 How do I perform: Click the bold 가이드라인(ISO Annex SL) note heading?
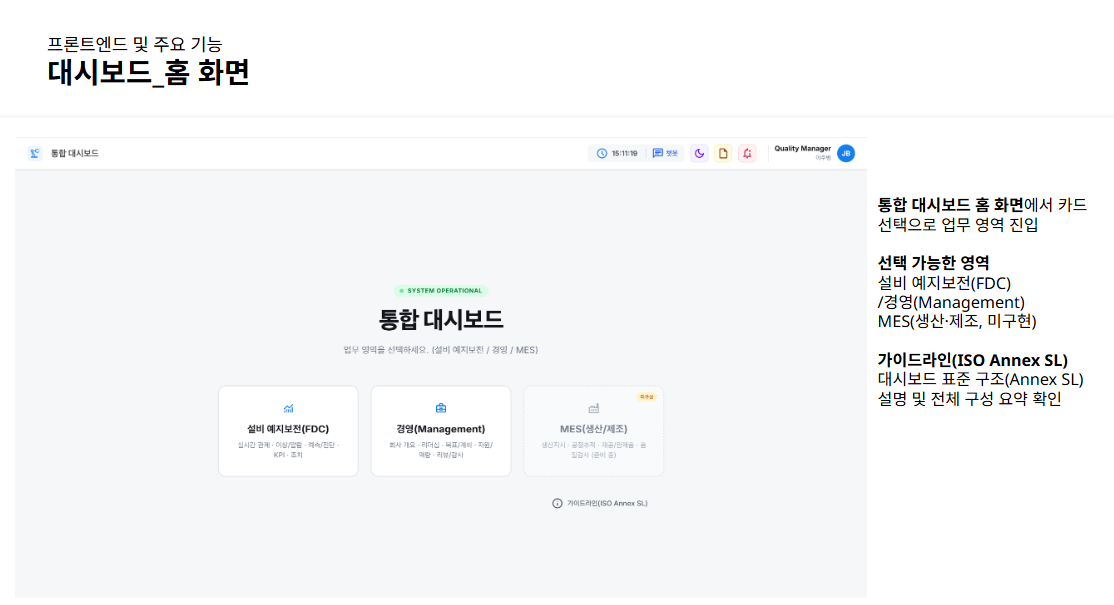click(x=973, y=360)
